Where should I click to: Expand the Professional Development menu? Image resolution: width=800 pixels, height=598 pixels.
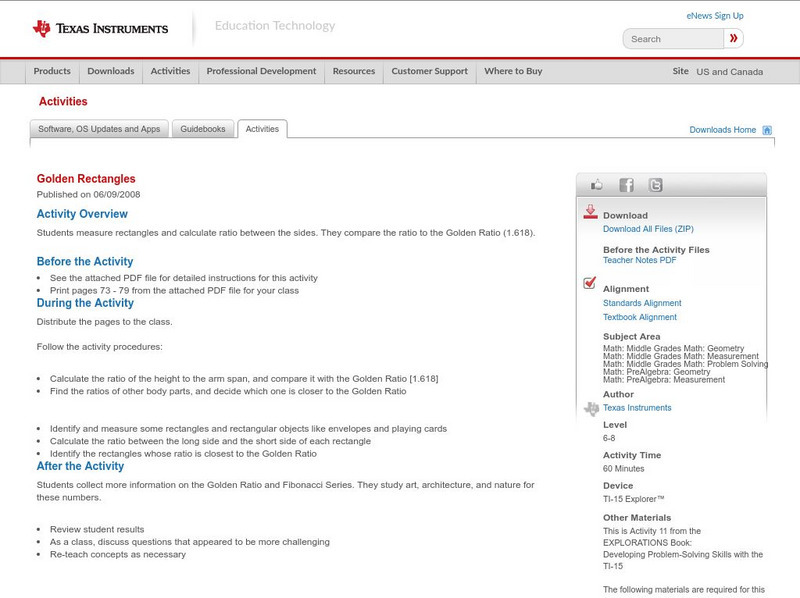261,72
